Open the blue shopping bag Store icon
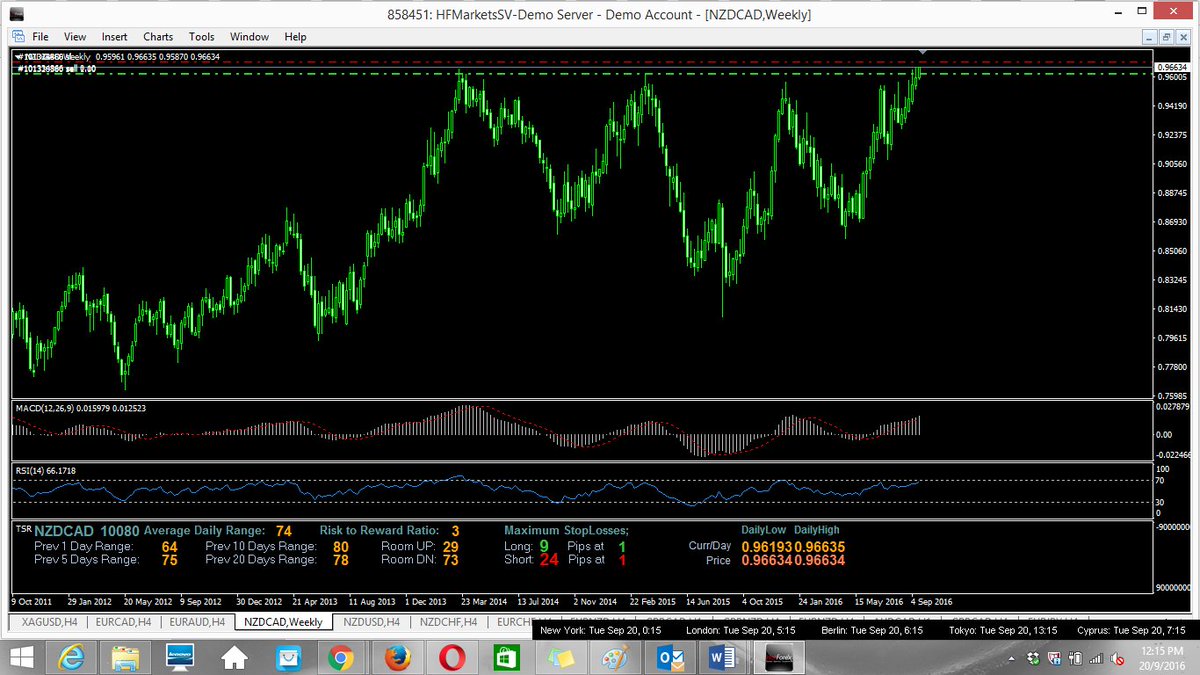 pos(288,658)
